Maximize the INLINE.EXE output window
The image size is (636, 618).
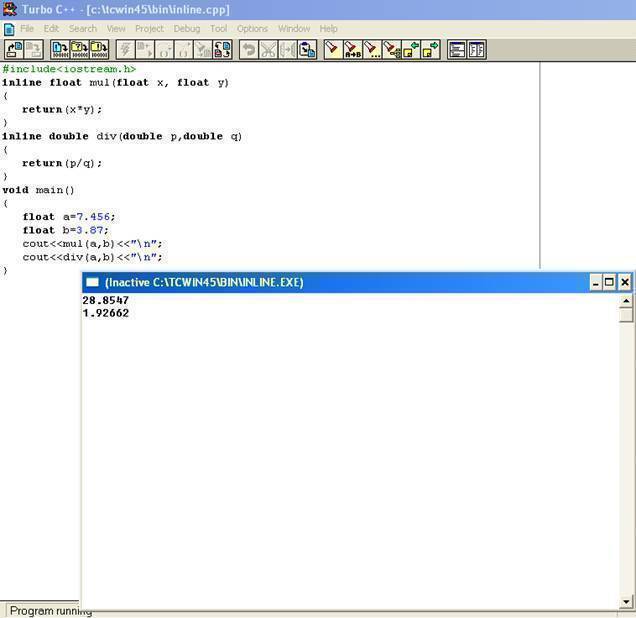[609, 282]
